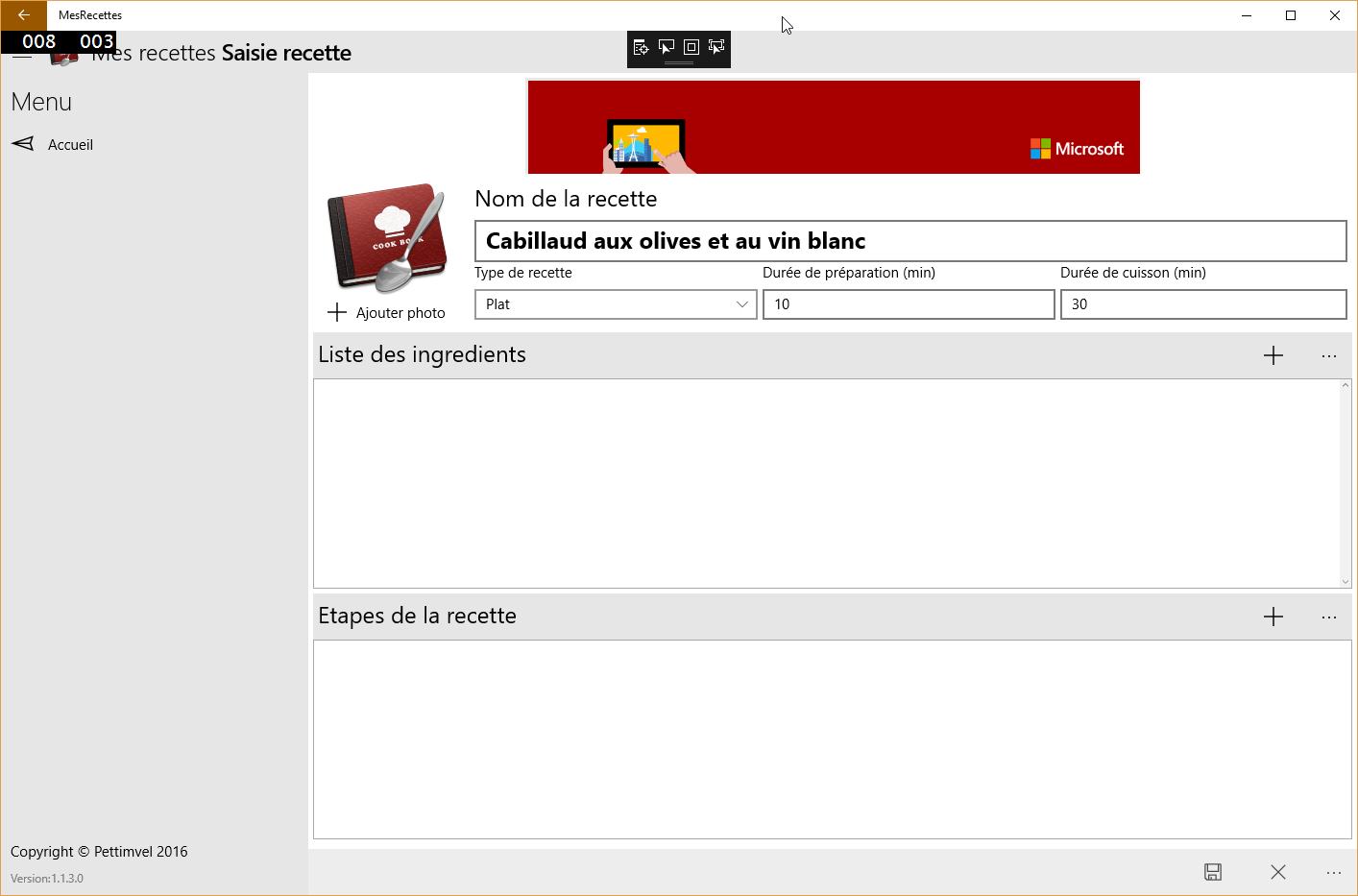
Task: Click the Durée de préparation field
Action: pyautogui.click(x=909, y=304)
